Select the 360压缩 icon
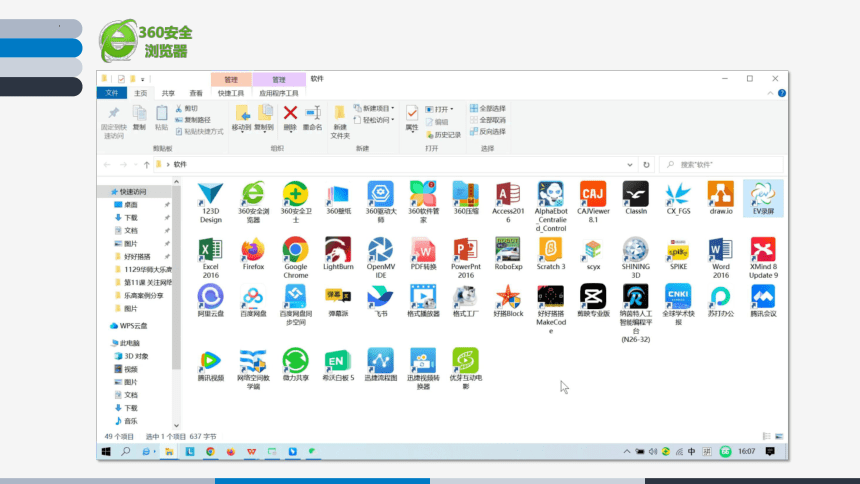The height and width of the screenshot is (484, 860). 466,198
